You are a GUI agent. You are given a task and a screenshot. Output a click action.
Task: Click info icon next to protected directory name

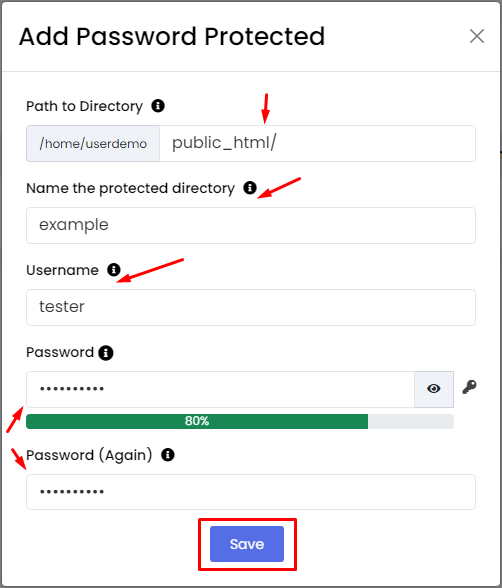click(250, 188)
